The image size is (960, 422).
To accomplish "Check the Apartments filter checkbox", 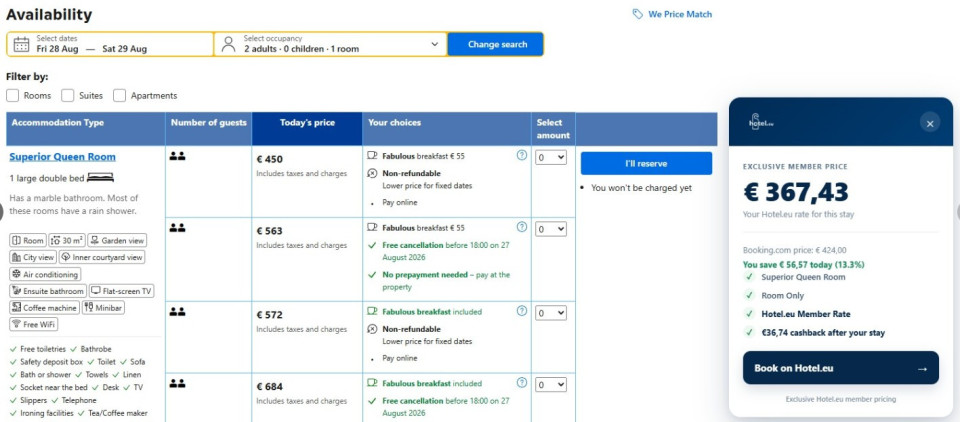I will click(x=119, y=96).
